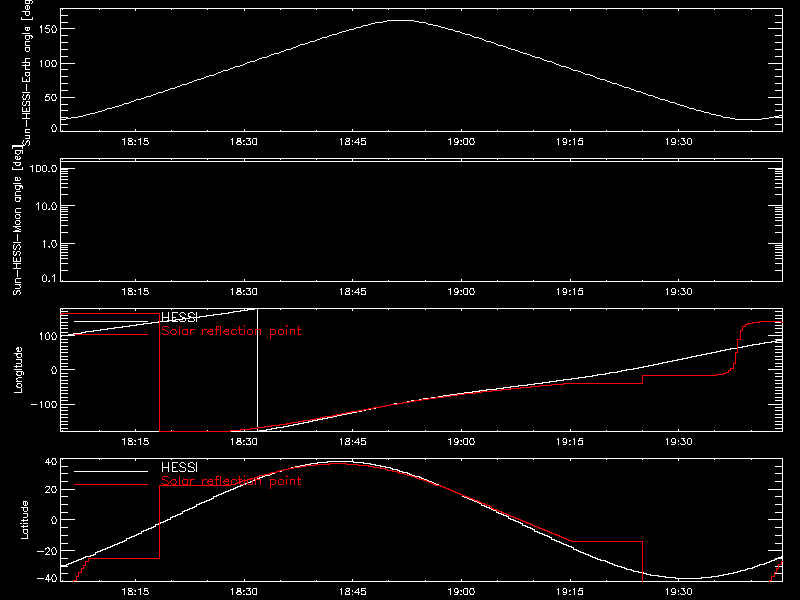Click 18:45 under the Earth angle plot
The width and height of the screenshot is (800, 600).
tap(353, 142)
